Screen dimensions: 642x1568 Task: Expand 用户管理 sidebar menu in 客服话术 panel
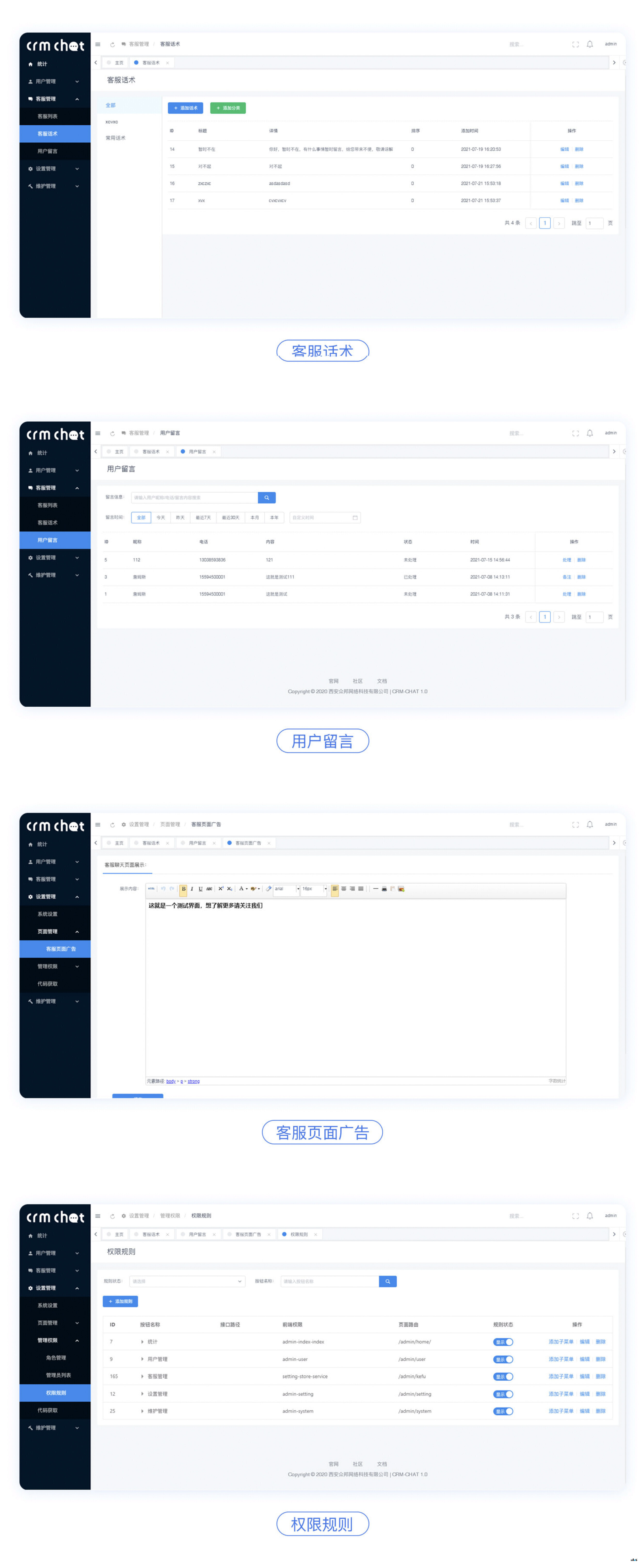(55, 81)
